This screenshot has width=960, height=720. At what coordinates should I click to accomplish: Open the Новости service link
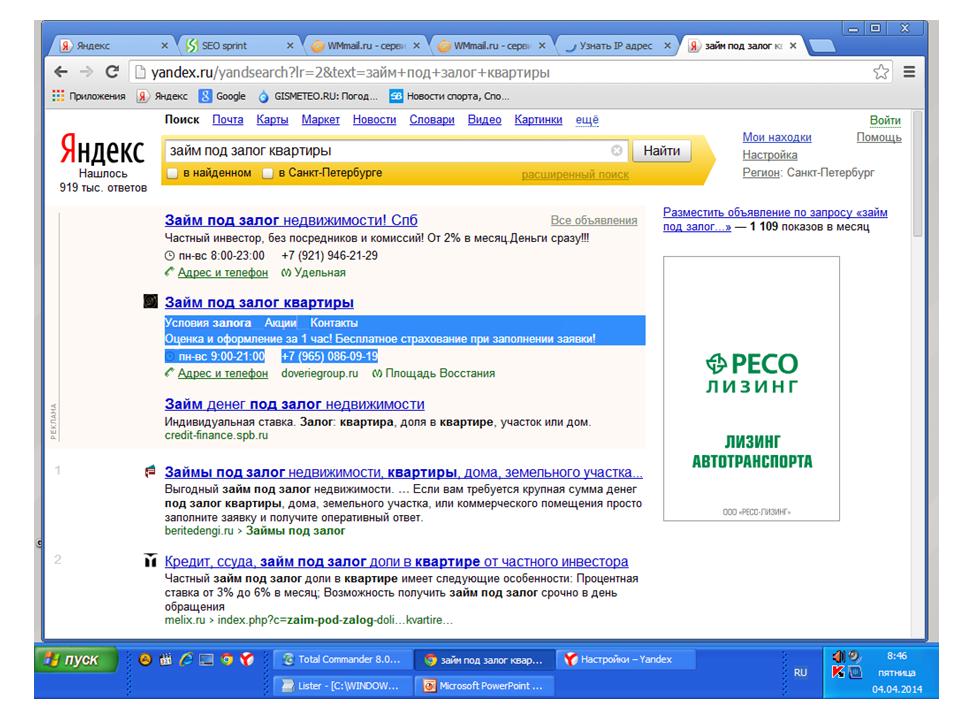point(375,120)
